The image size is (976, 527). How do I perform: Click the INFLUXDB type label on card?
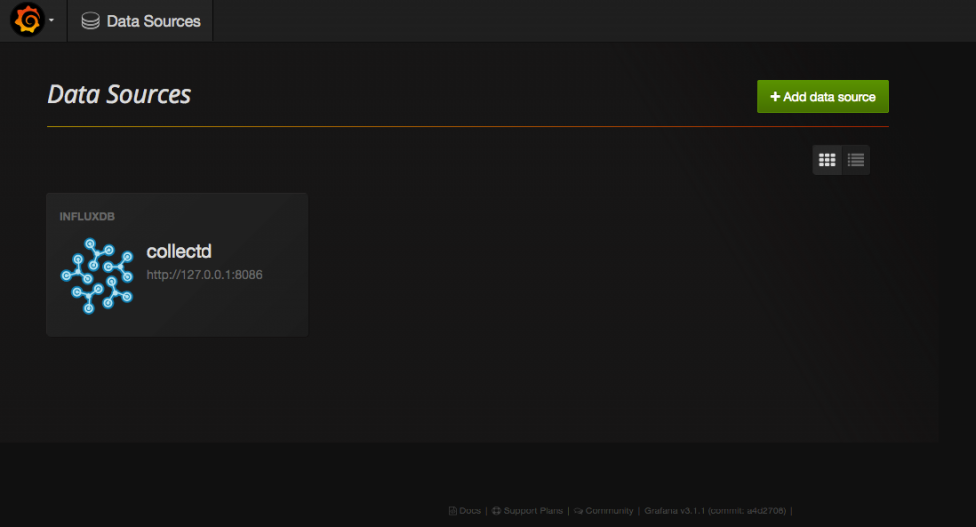point(87,217)
